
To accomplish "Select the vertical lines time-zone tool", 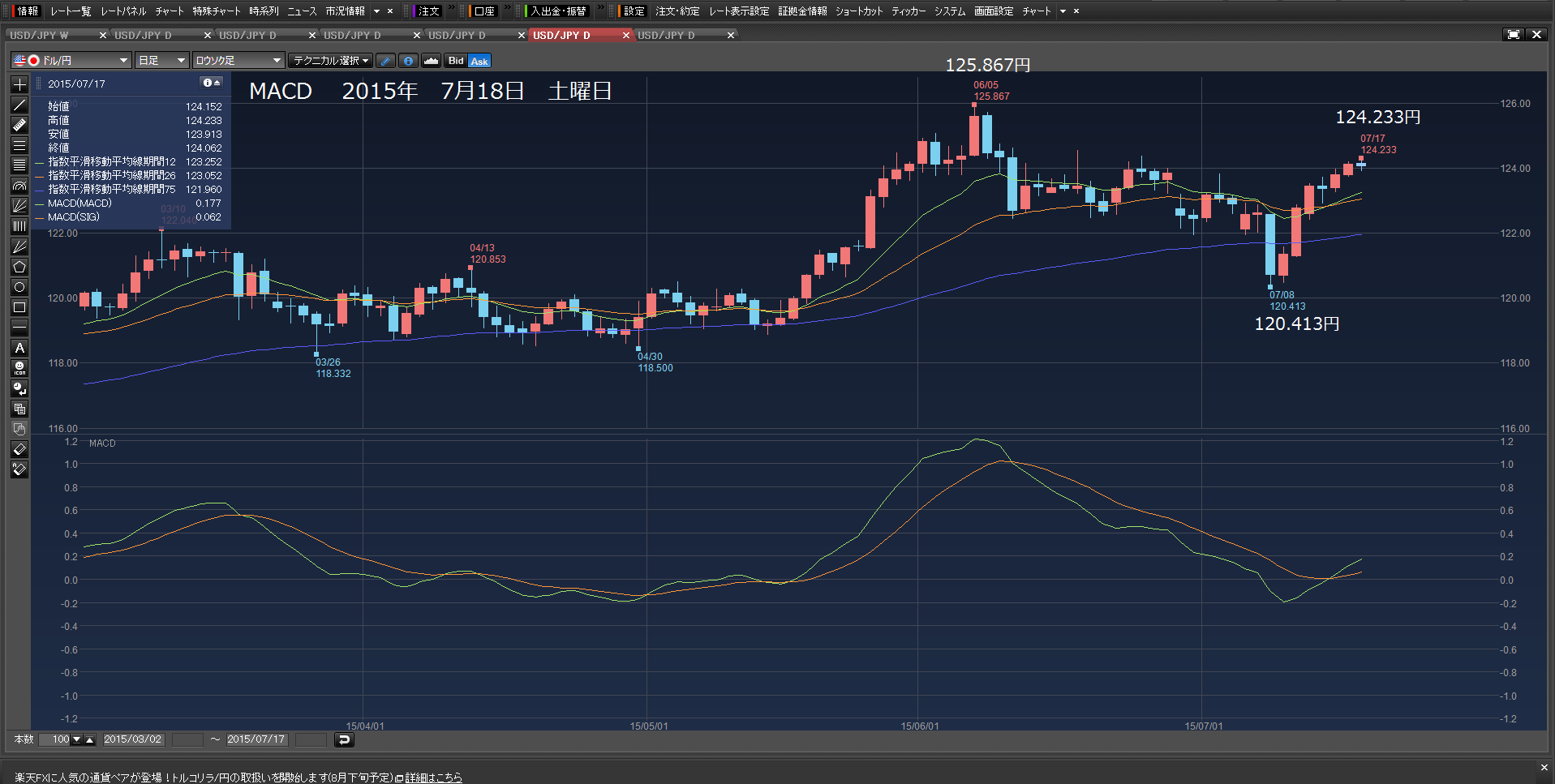I will pos(19,226).
